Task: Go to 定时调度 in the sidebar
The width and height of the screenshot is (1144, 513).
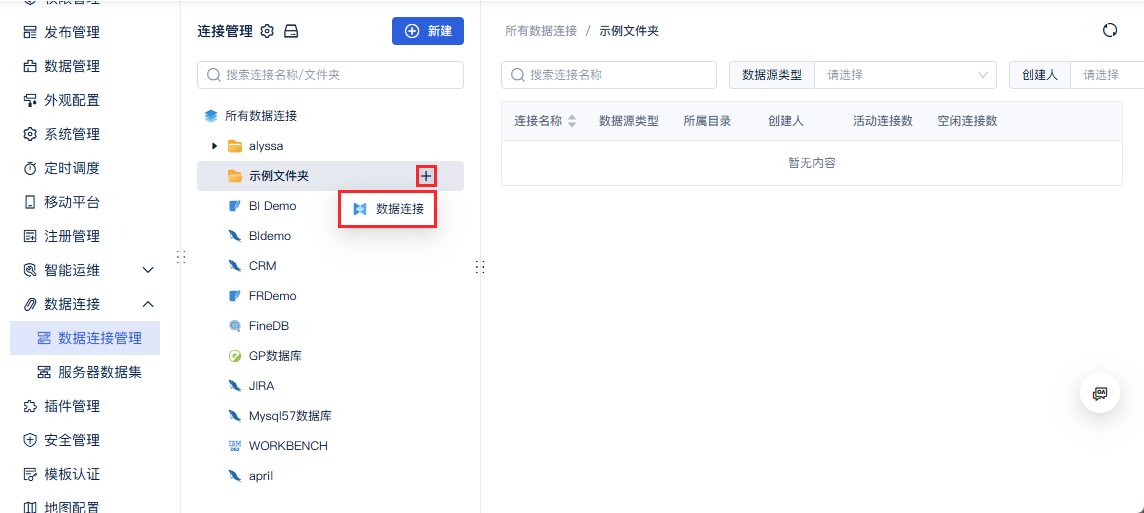Action: point(71,168)
